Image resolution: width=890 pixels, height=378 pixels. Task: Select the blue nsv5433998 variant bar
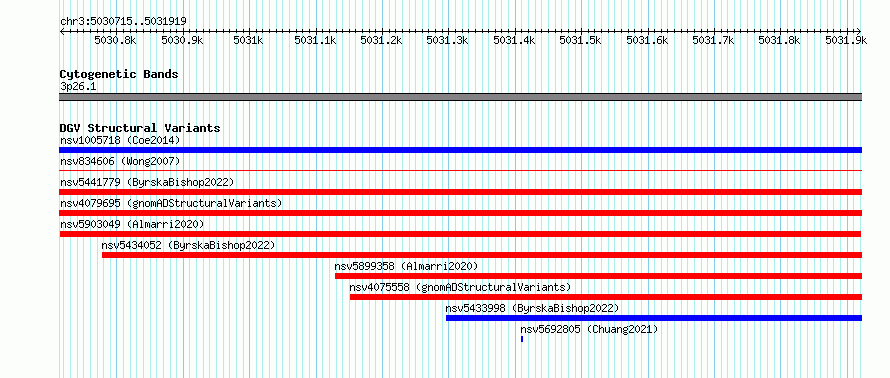(x=654, y=318)
